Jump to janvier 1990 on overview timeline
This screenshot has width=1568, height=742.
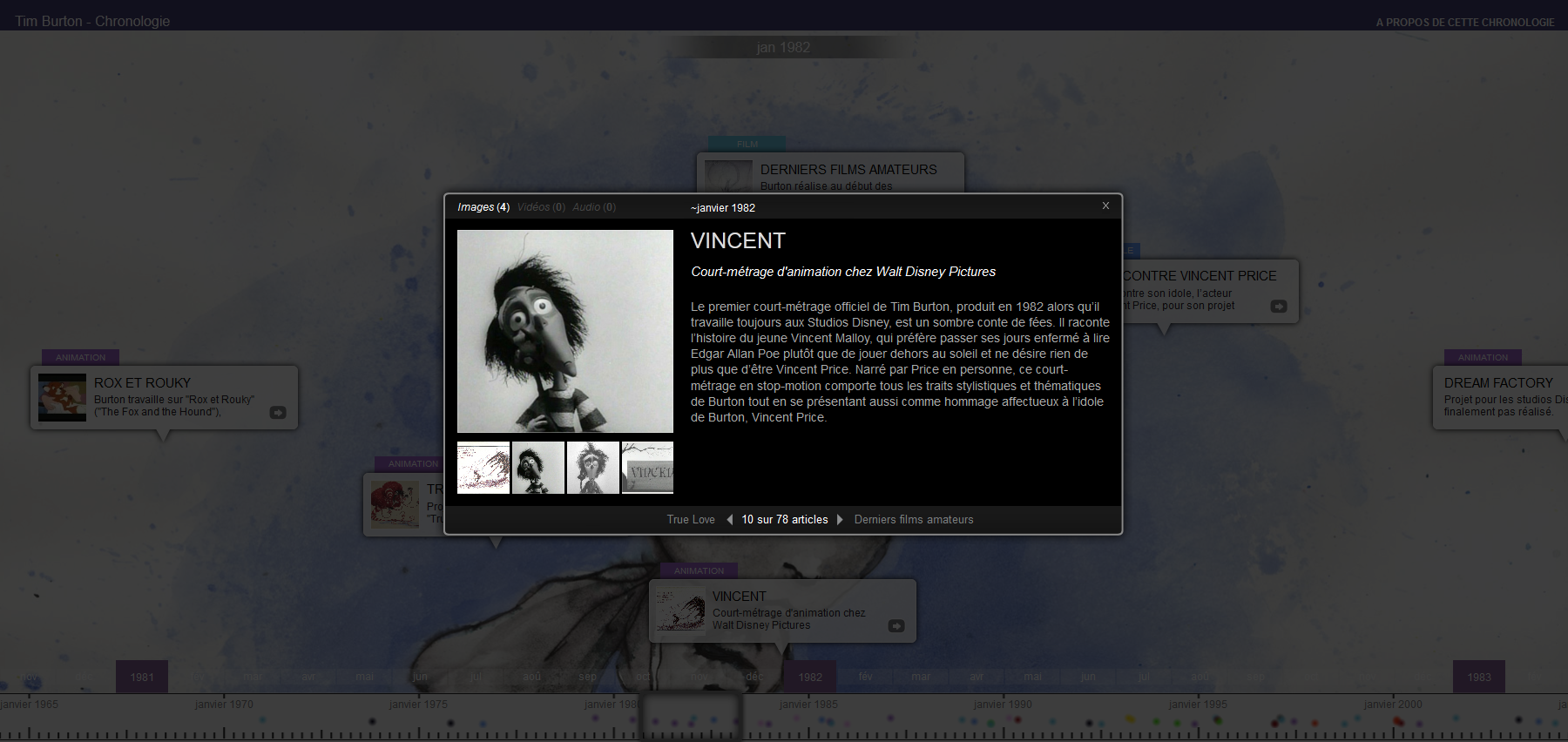point(1003,705)
